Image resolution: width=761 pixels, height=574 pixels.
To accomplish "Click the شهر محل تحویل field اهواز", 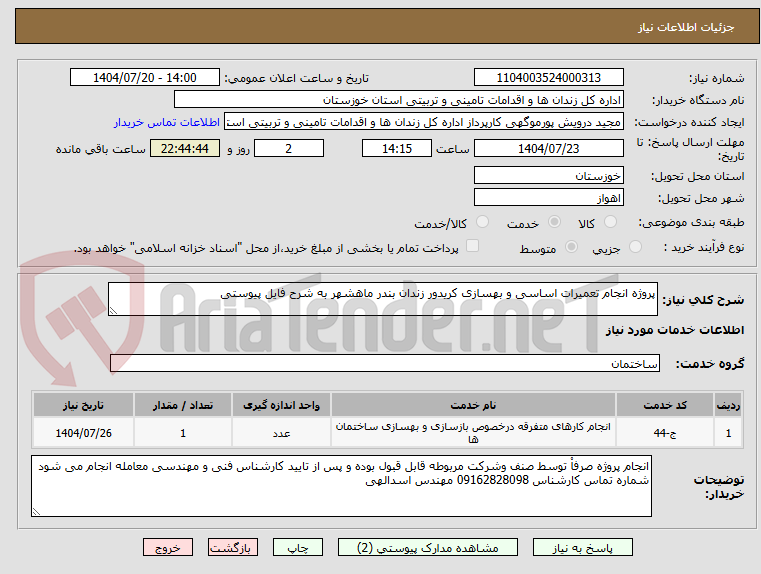I will 548,198.
